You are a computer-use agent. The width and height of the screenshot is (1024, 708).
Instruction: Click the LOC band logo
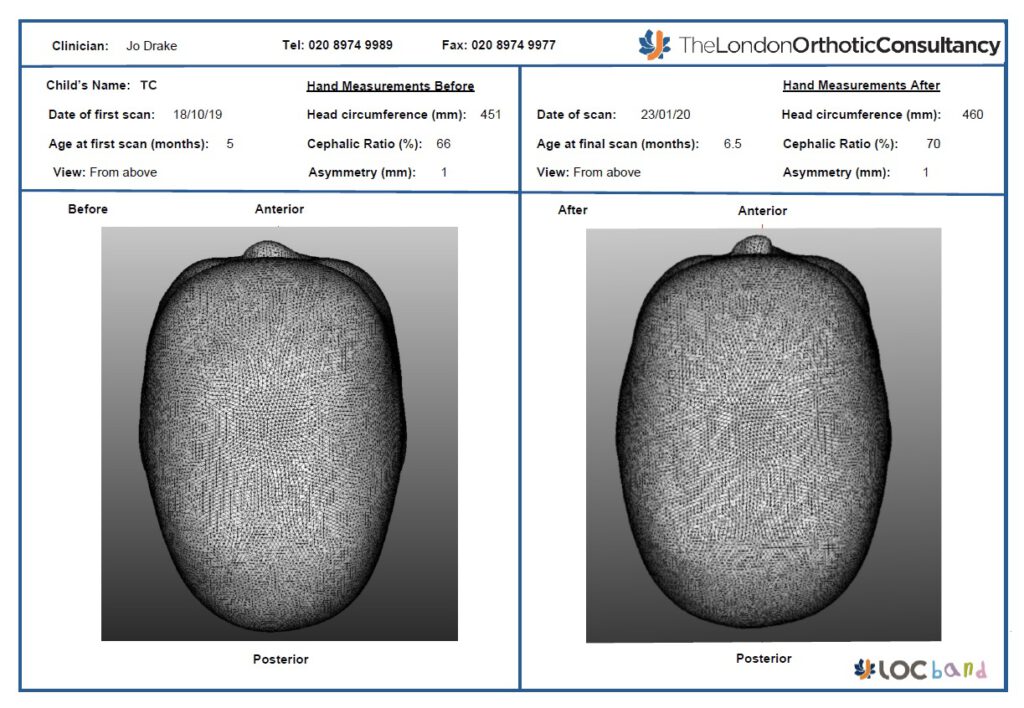pos(921,669)
